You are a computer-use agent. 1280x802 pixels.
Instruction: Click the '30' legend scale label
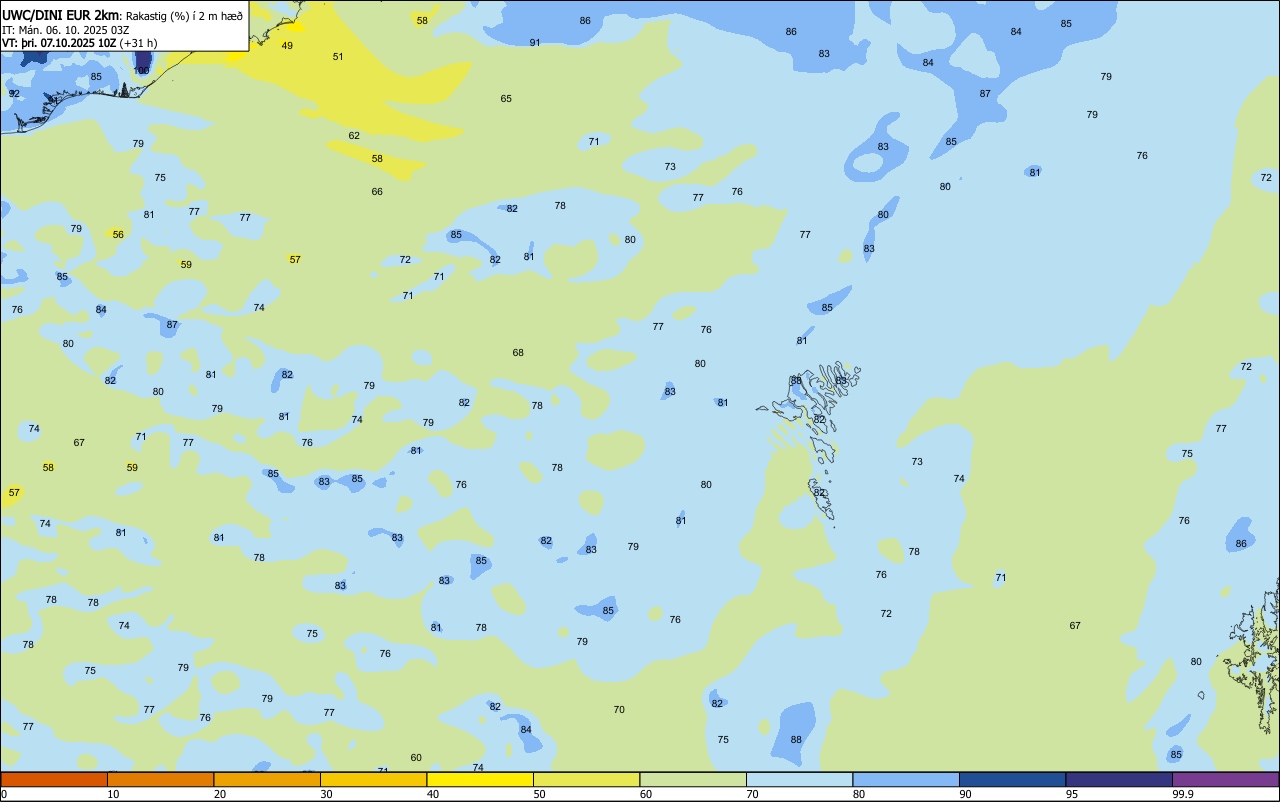coord(326,794)
